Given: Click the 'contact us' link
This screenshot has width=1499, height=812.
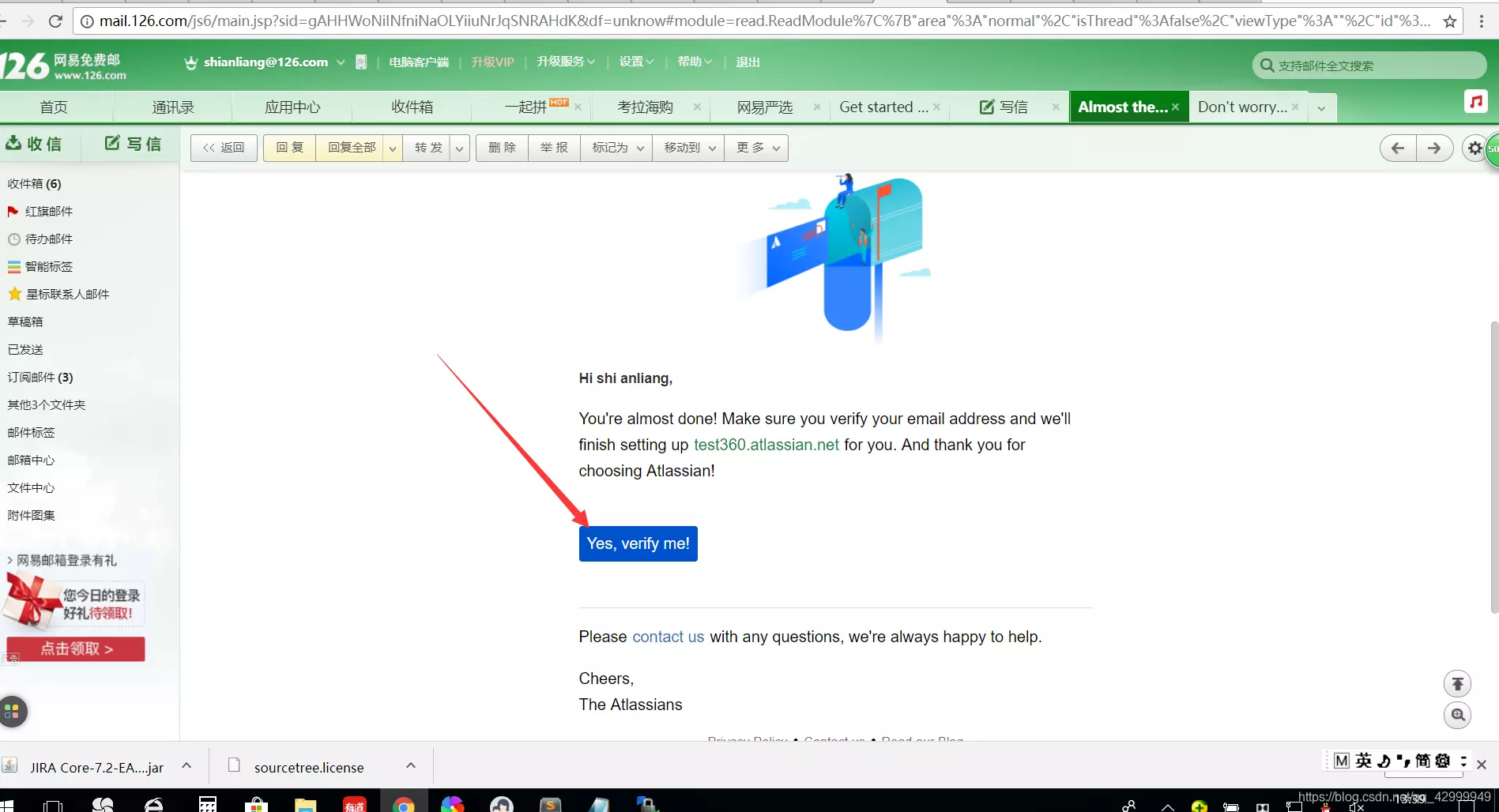Looking at the screenshot, I should pyautogui.click(x=668, y=637).
